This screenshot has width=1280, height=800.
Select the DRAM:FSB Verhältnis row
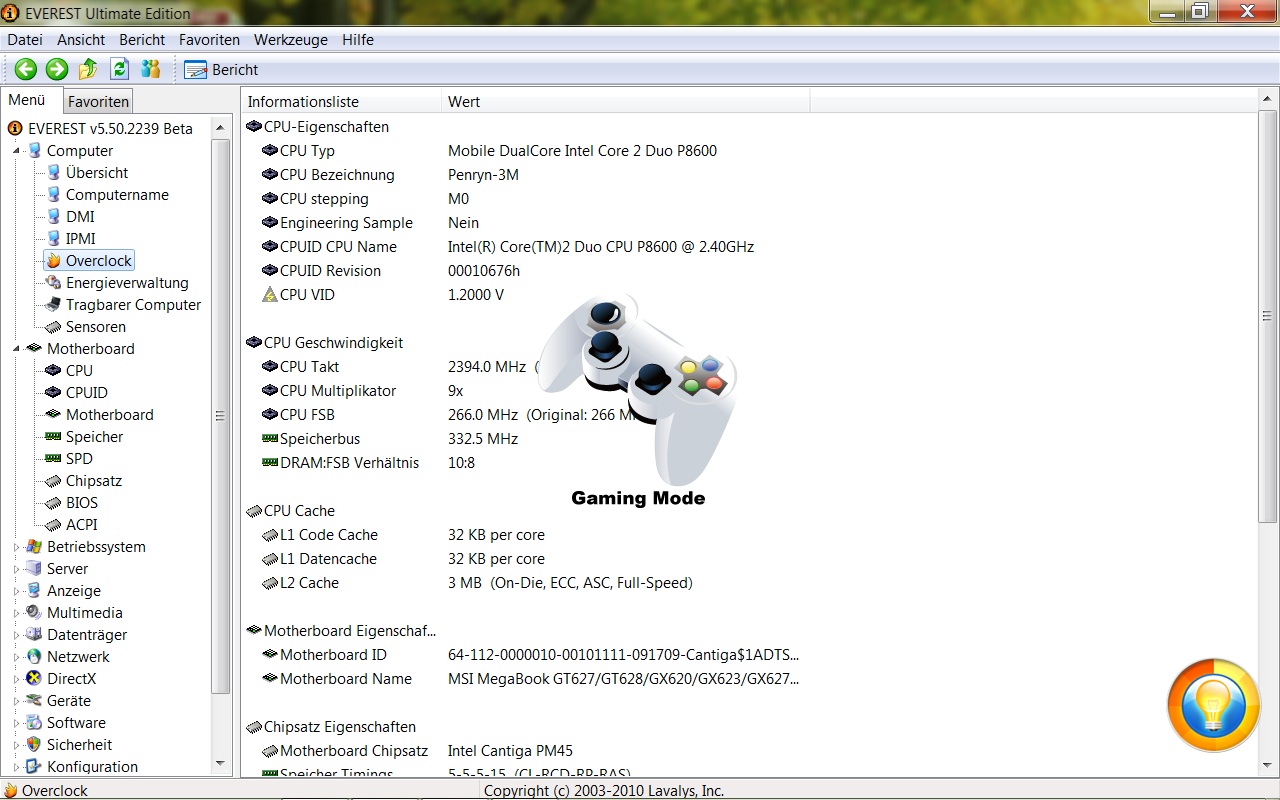(526, 463)
